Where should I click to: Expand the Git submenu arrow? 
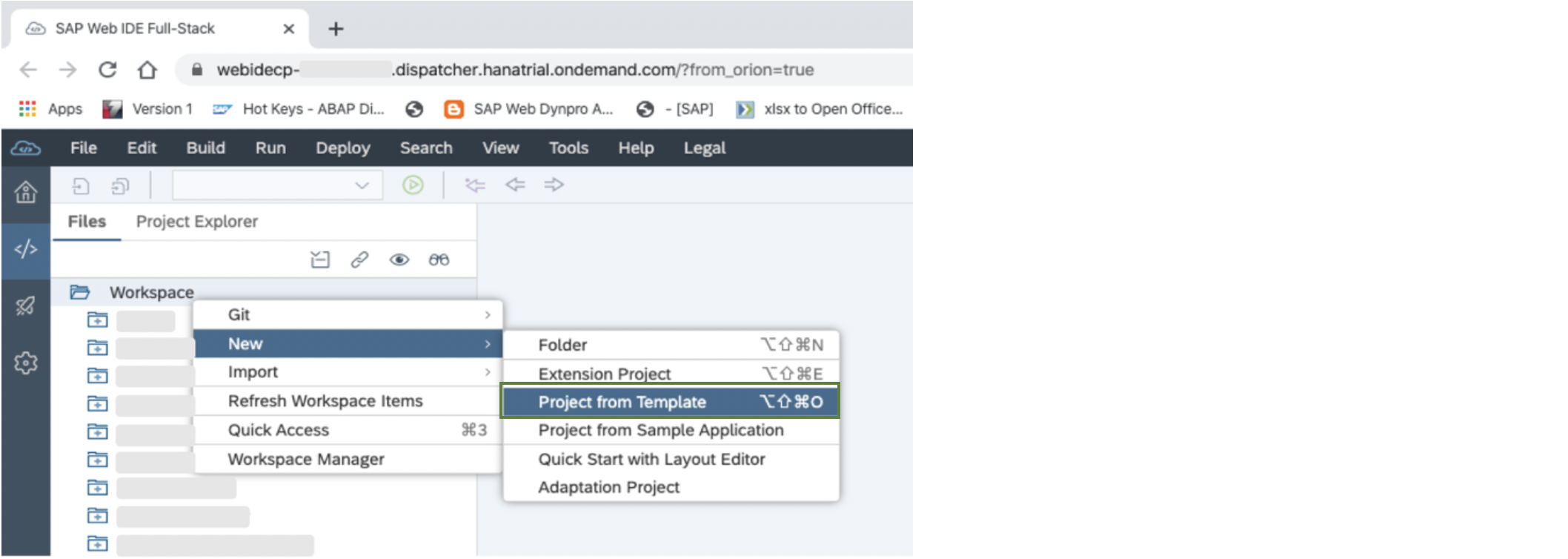[488, 315]
